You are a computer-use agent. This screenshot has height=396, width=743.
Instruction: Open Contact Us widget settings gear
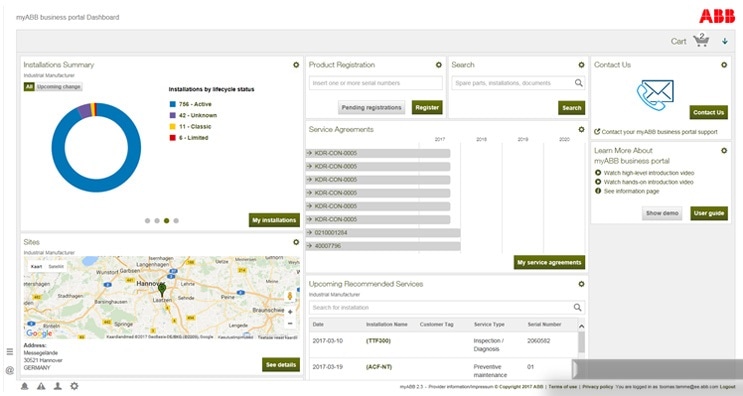tap(724, 65)
